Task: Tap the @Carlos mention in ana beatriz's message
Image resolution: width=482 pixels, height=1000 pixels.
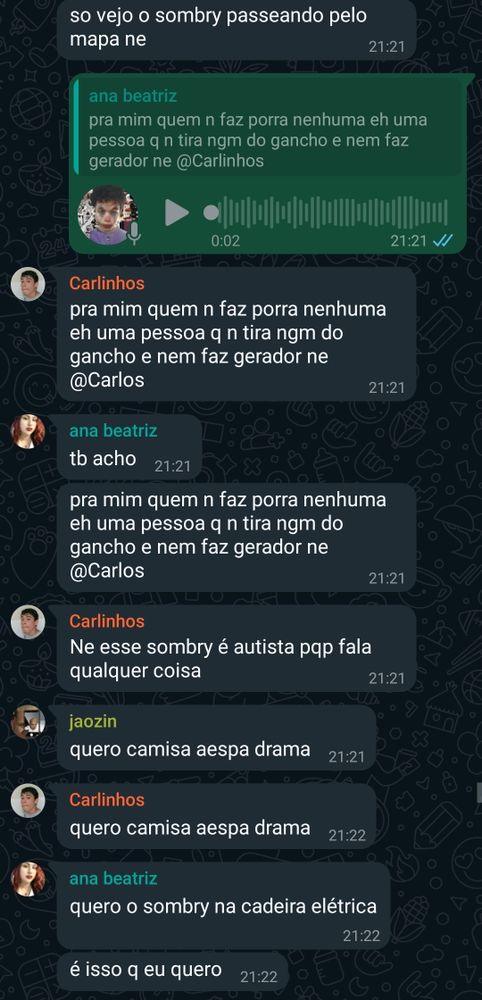Action: [x=107, y=570]
